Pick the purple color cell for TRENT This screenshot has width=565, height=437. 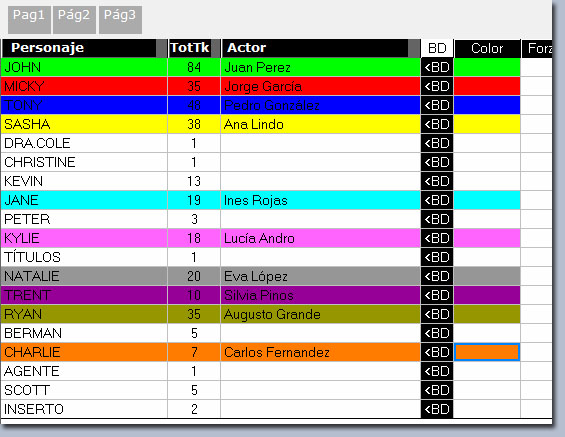(487, 295)
